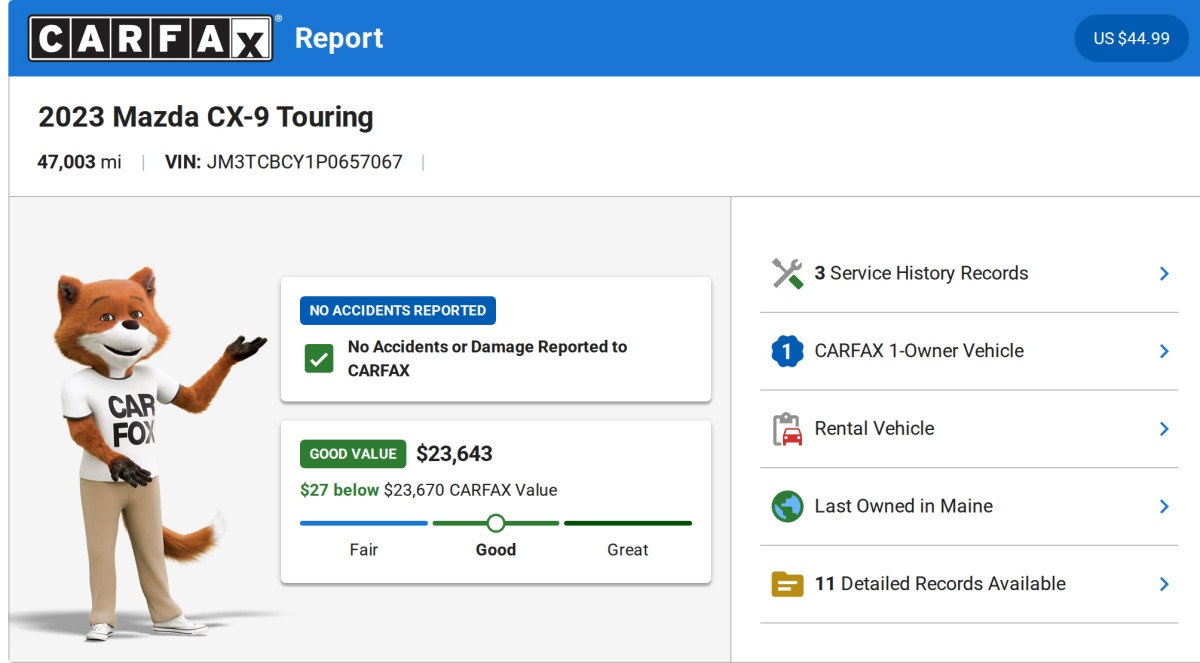
Task: Open Last Owned in Maine chevron
Action: [1163, 506]
